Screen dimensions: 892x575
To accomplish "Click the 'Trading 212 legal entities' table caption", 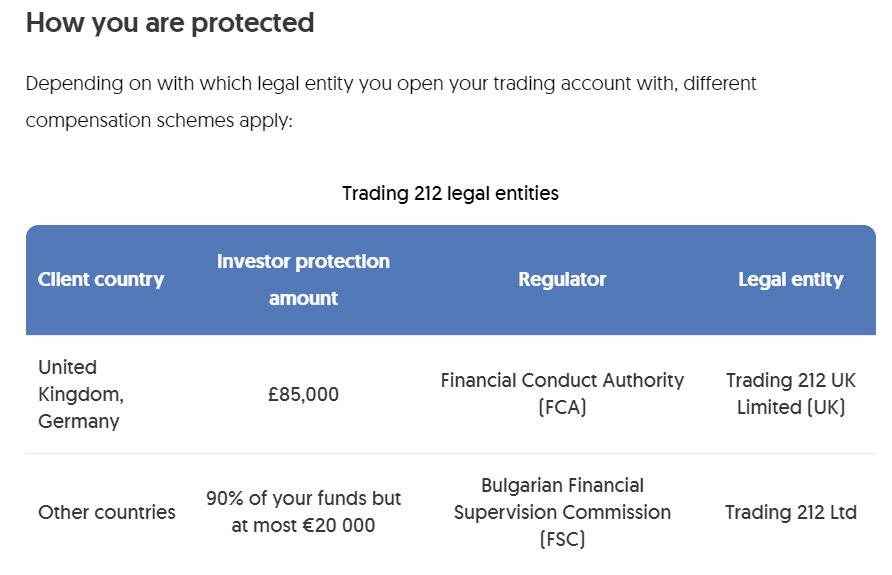I will point(450,193).
